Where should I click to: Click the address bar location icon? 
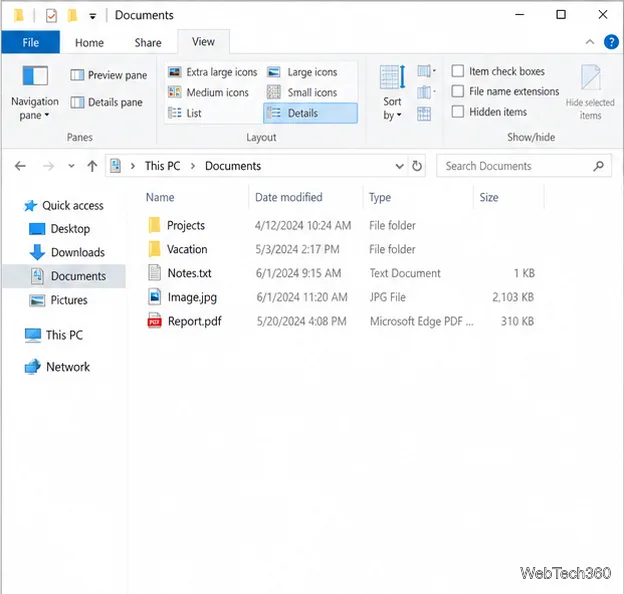[x=115, y=166]
